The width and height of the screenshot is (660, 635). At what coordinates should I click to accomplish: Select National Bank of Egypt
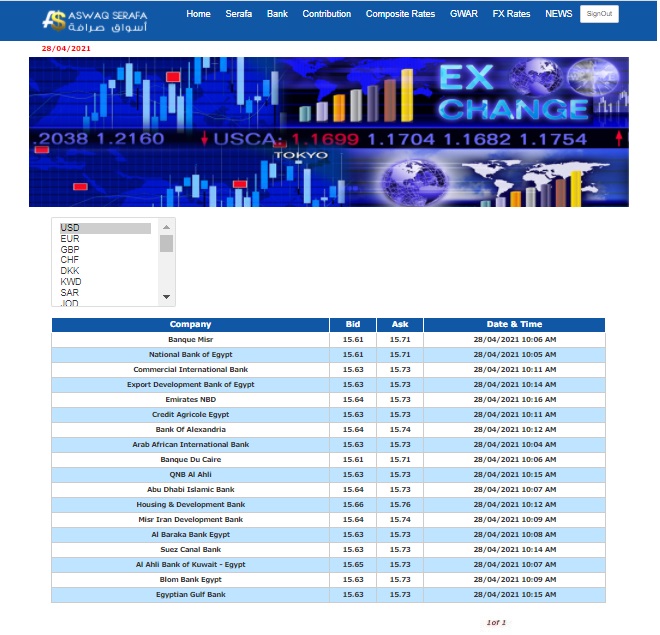(x=191, y=355)
